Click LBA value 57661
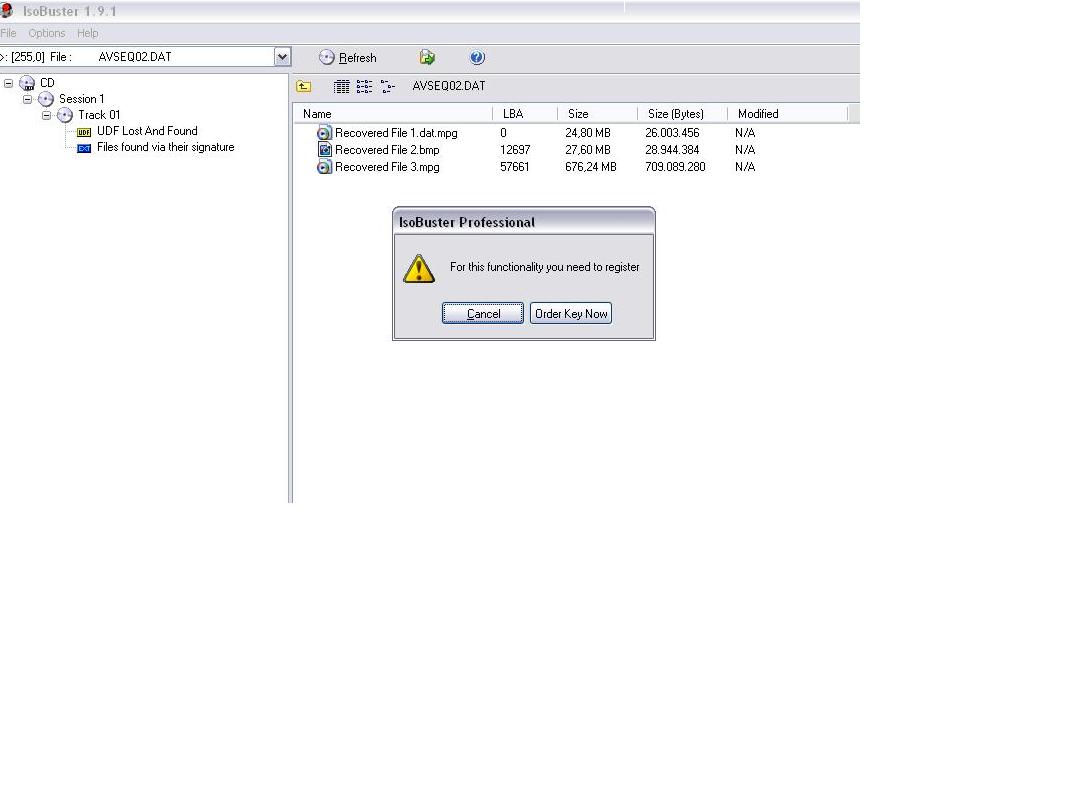 point(515,167)
